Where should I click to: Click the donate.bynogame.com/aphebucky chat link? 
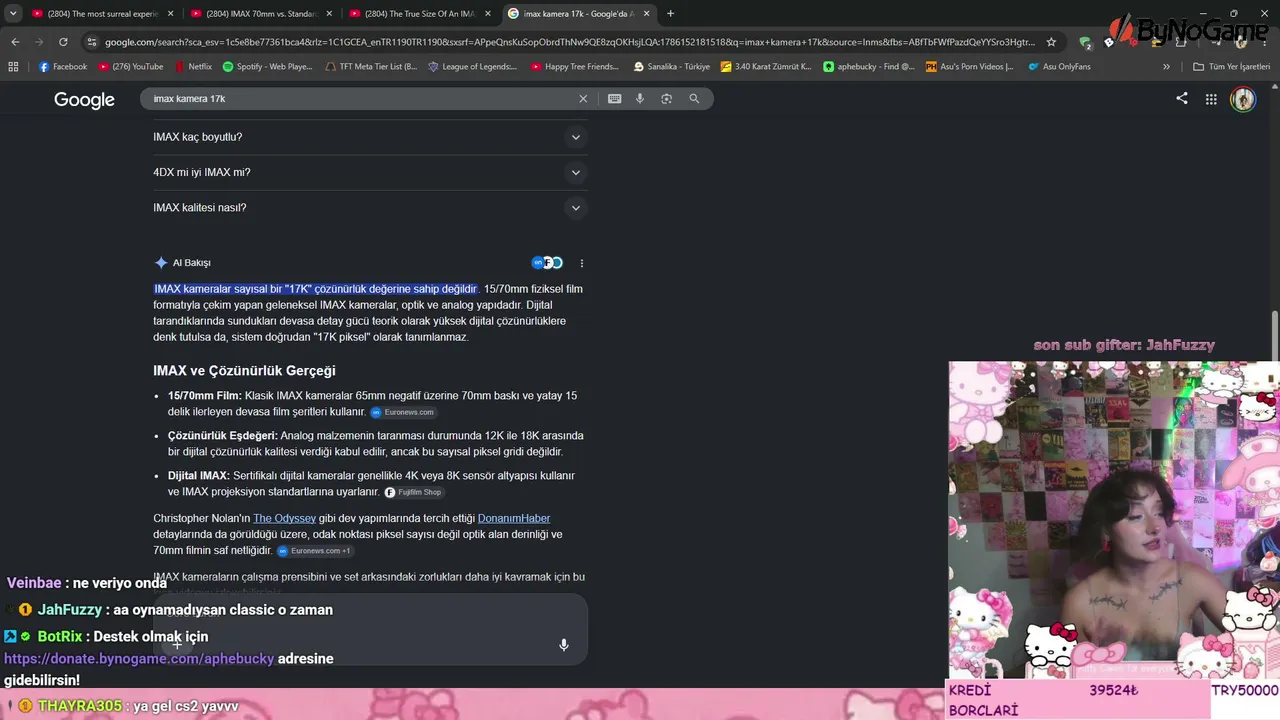pos(139,659)
